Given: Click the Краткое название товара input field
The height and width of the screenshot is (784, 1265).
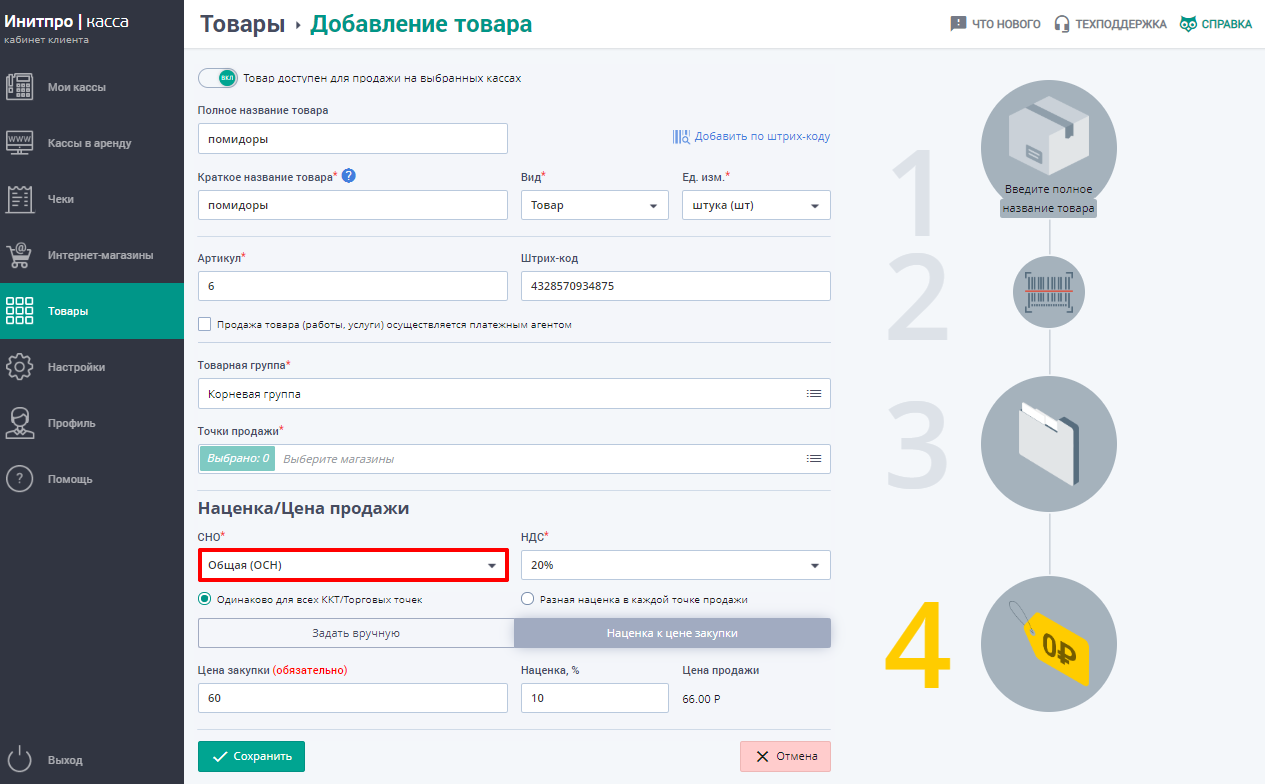Looking at the screenshot, I should [x=353, y=205].
